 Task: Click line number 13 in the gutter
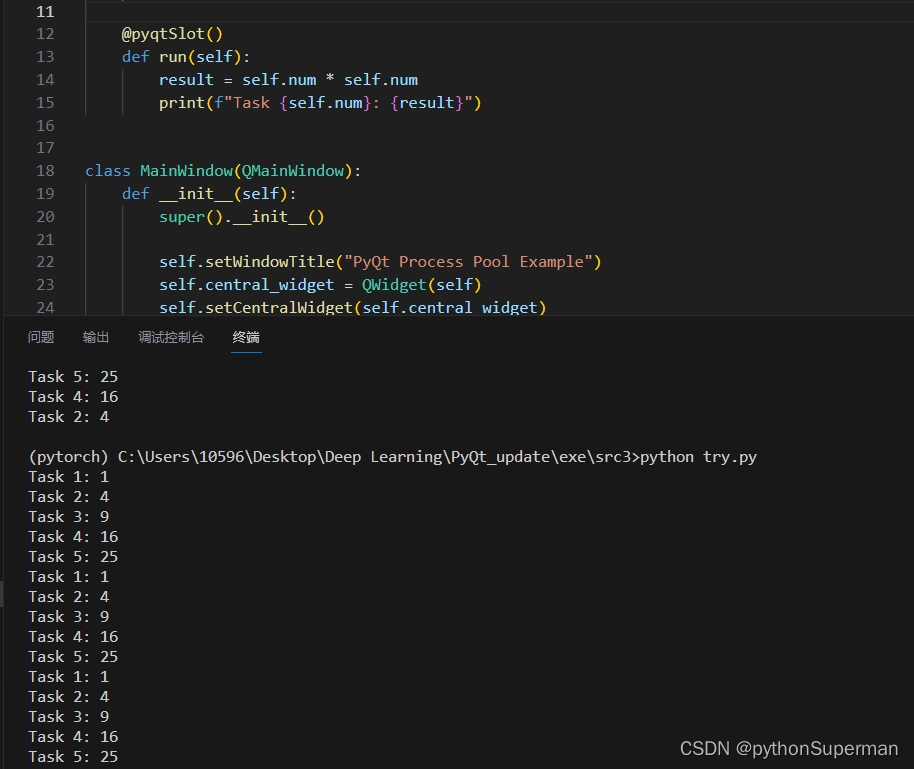tap(45, 57)
